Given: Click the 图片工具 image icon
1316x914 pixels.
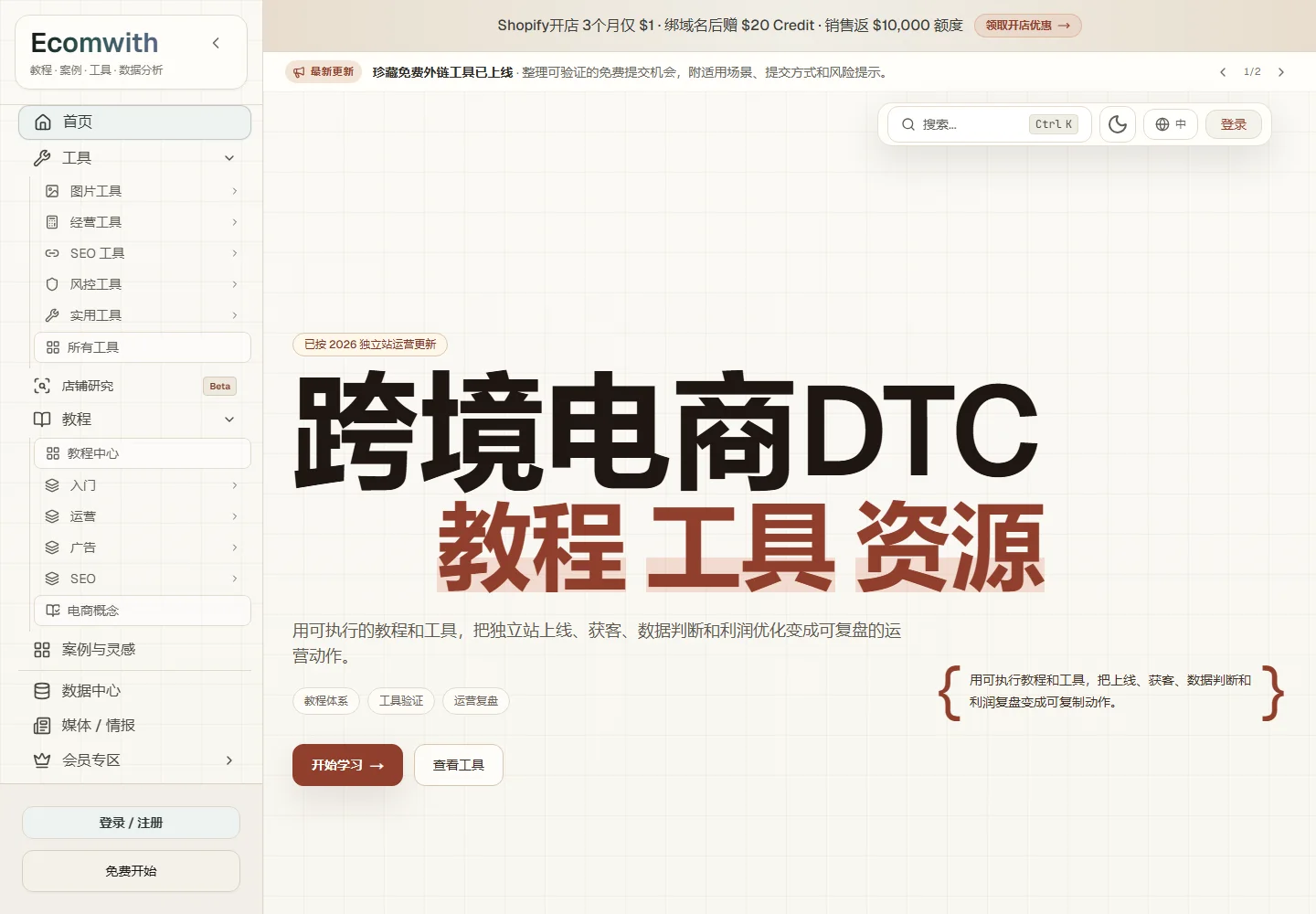Looking at the screenshot, I should (52, 191).
